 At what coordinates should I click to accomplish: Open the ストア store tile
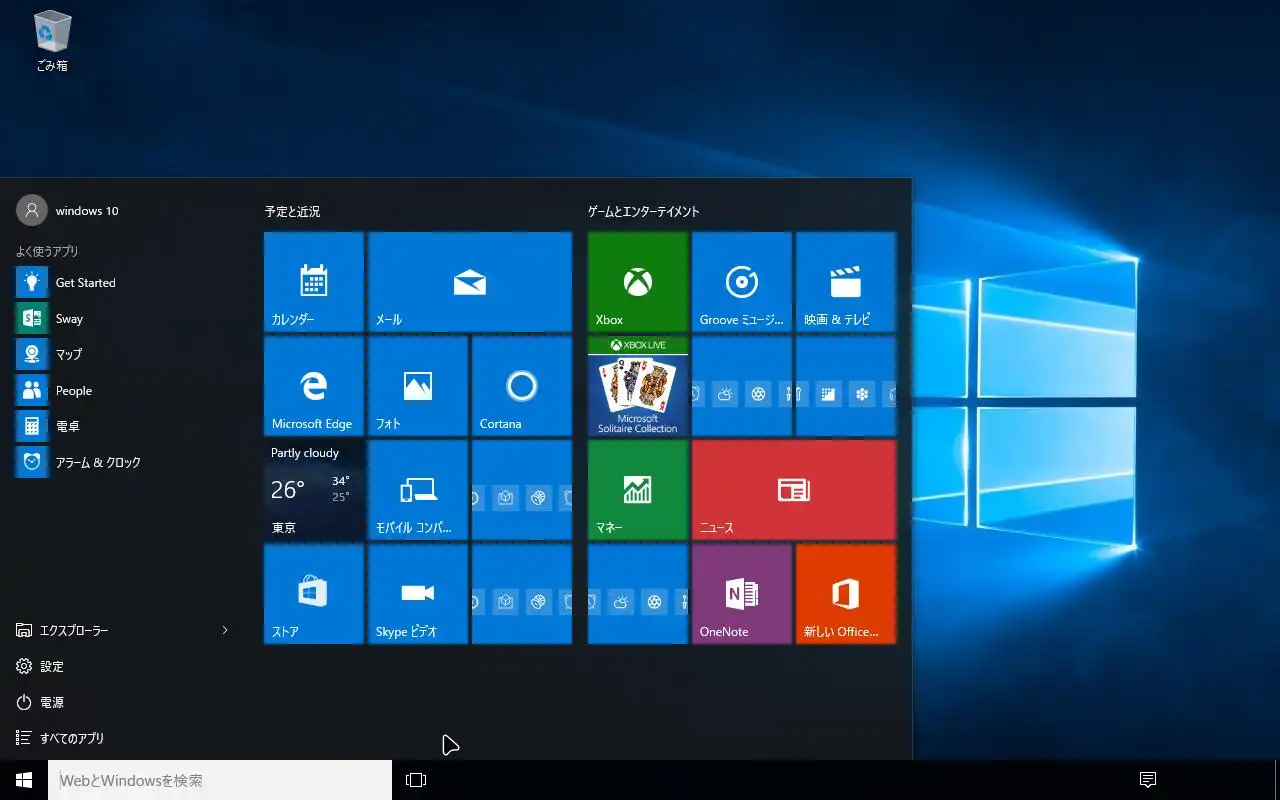[314, 594]
